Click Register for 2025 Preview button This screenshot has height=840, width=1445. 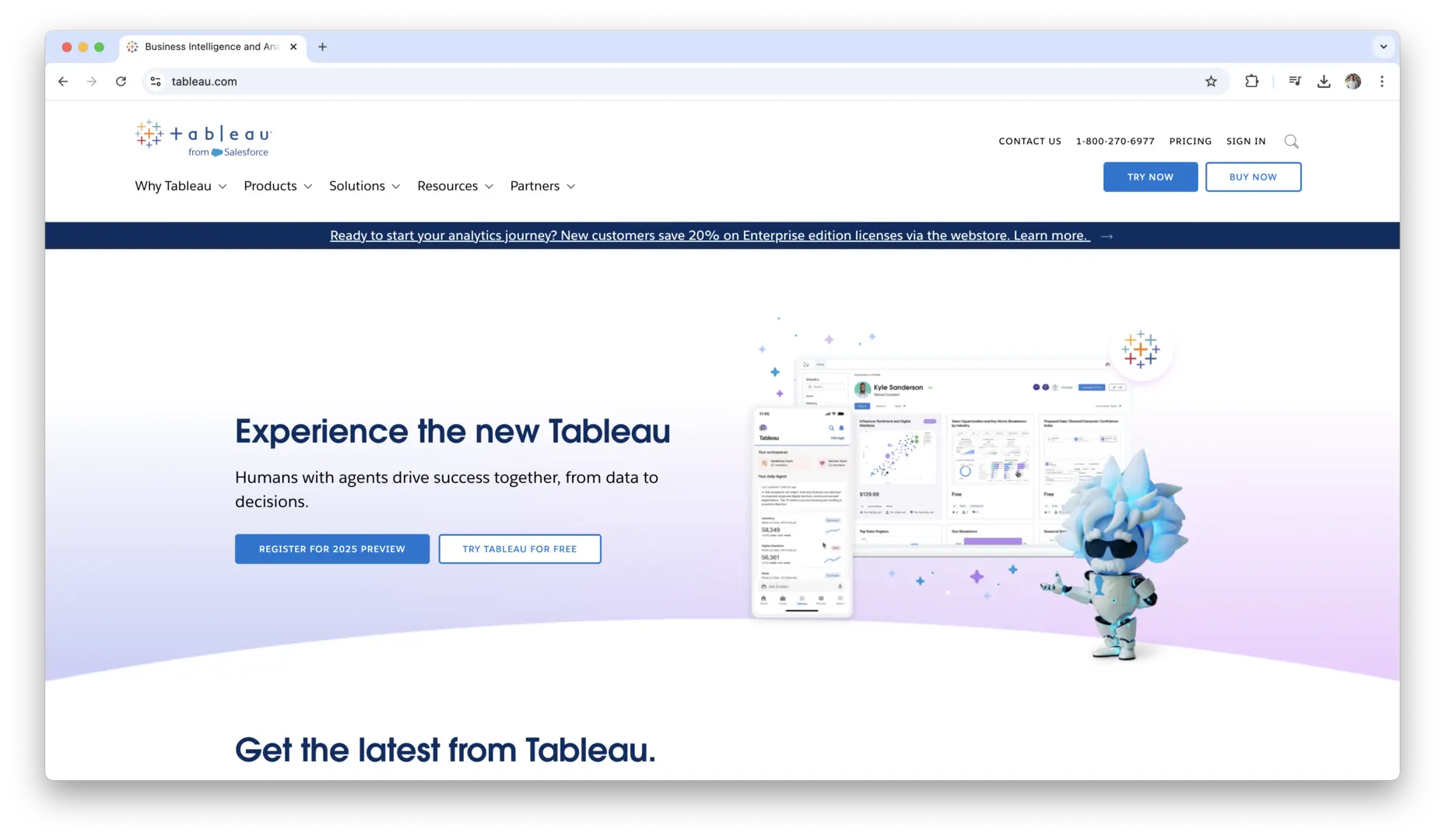click(x=332, y=549)
